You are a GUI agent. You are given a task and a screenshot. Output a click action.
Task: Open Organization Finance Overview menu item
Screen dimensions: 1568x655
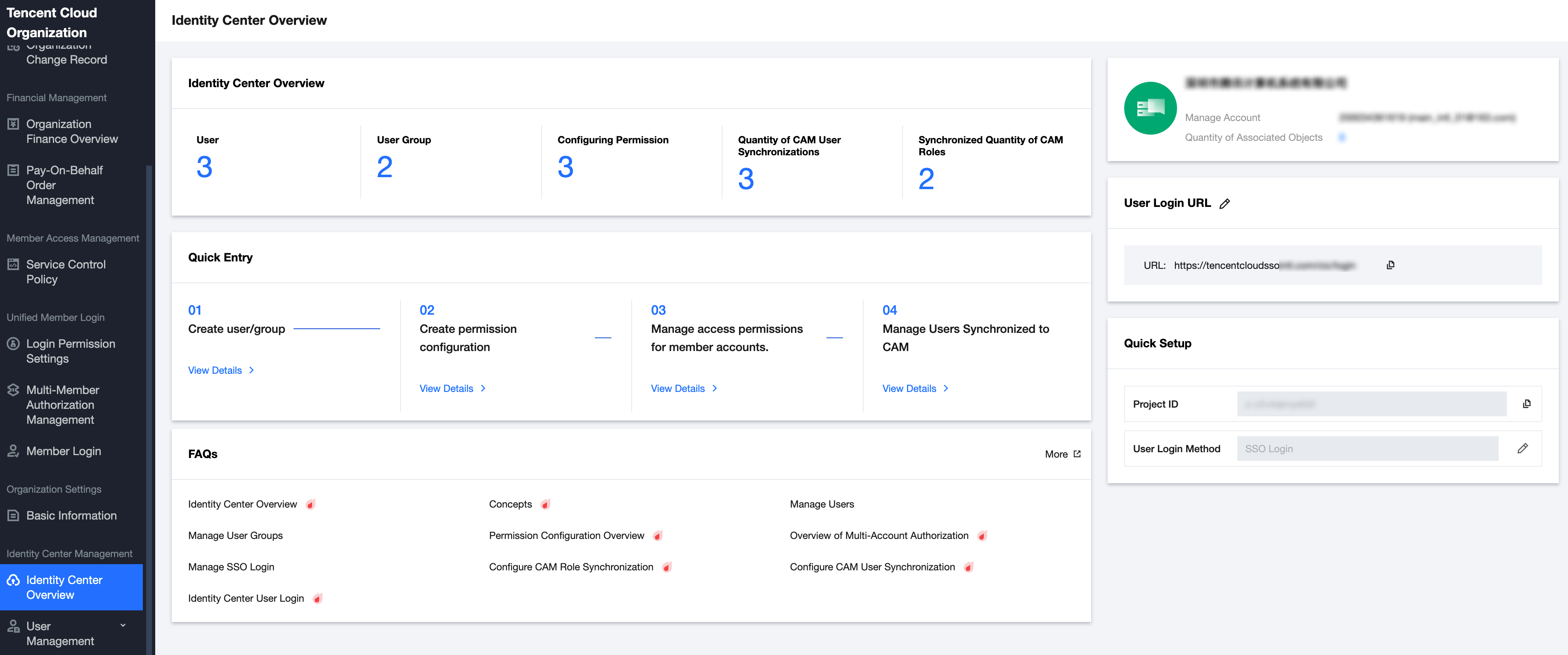tap(72, 131)
